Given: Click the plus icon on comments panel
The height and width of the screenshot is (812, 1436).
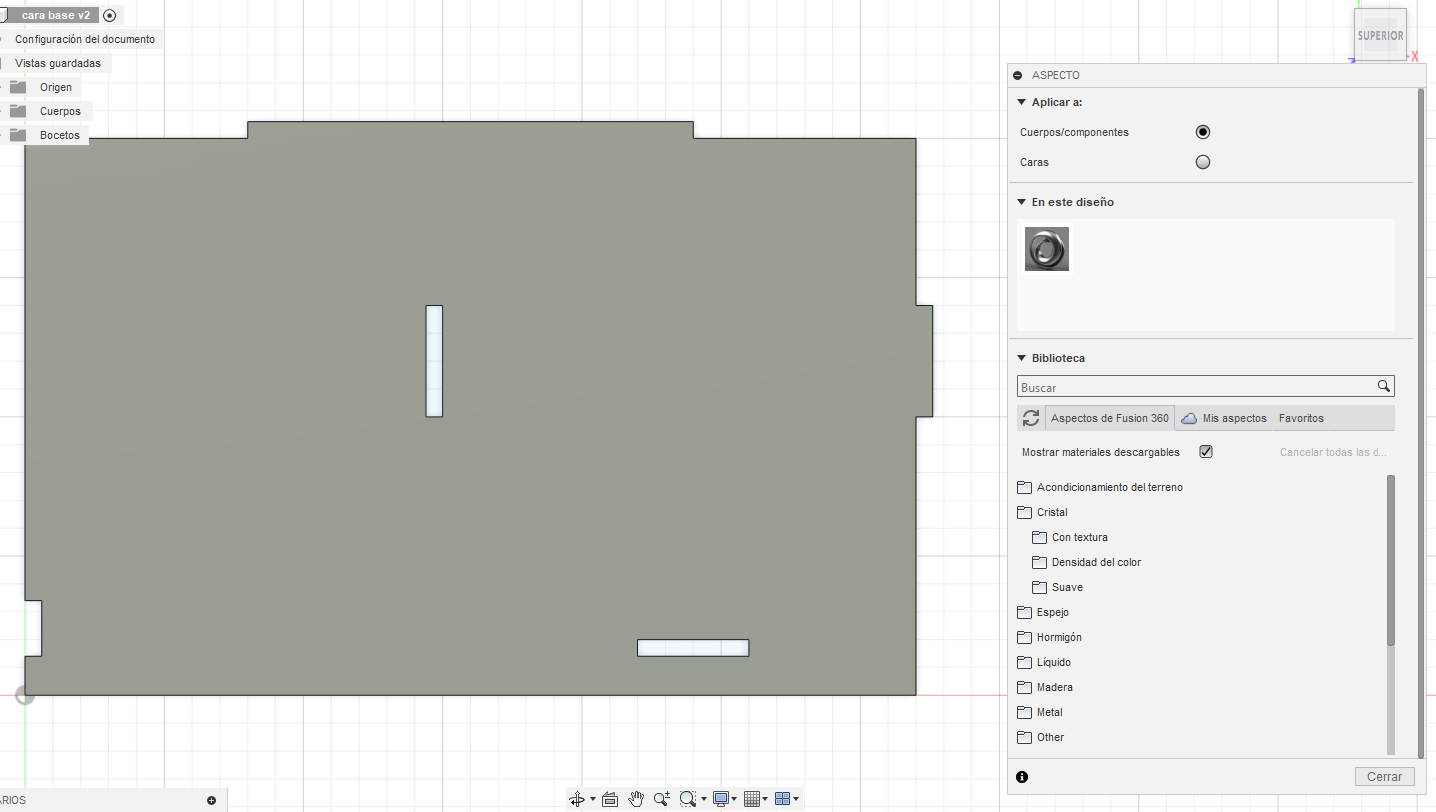Looking at the screenshot, I should click(x=211, y=800).
